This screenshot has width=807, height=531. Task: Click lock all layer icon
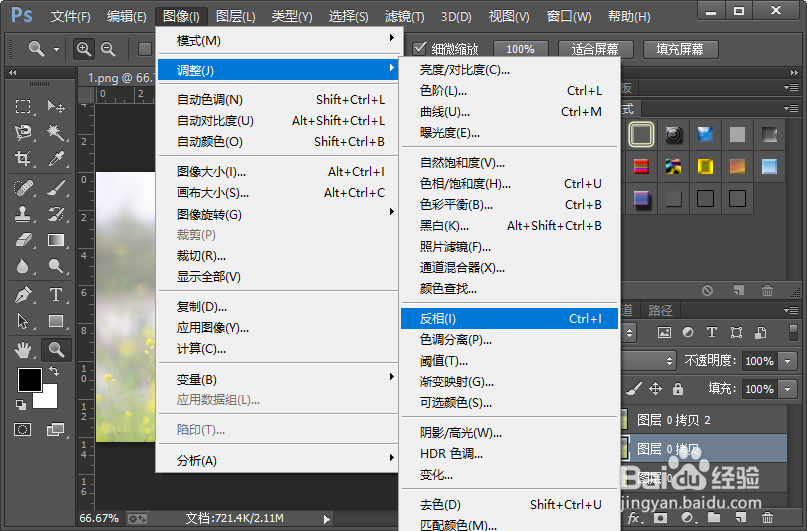[x=678, y=388]
